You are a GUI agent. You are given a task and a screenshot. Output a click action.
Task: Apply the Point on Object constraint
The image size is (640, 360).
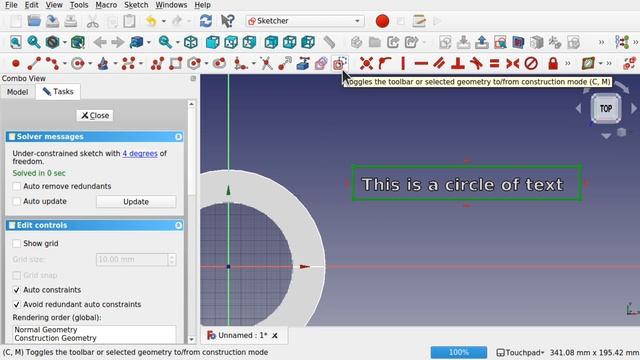[x=384, y=64]
